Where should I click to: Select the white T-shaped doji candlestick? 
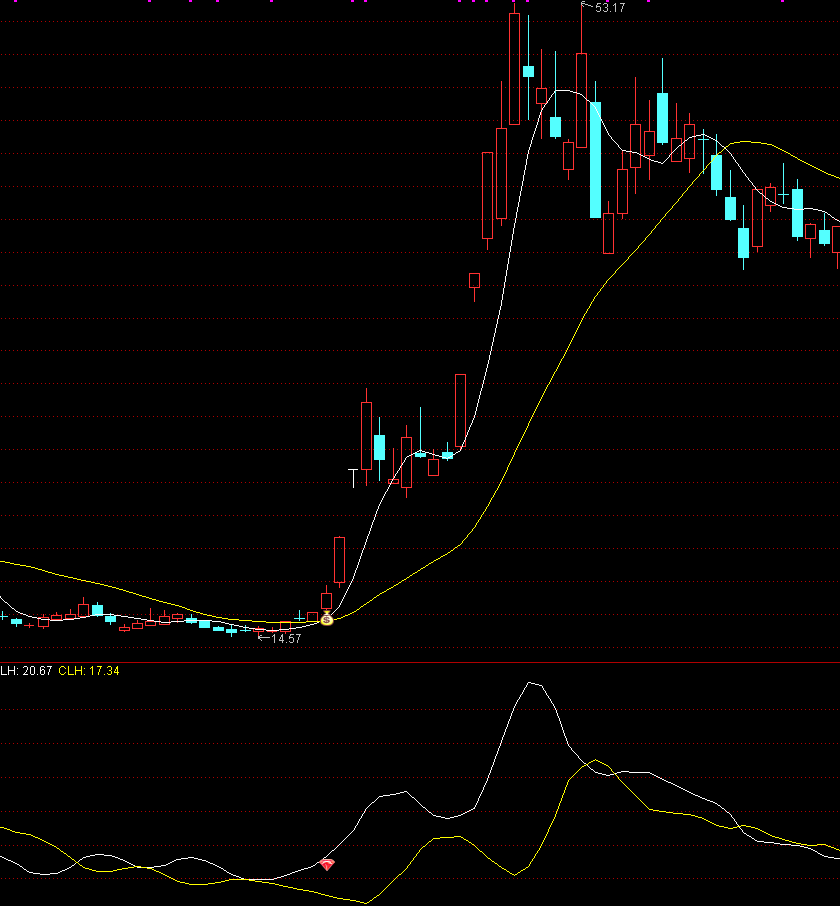point(354,478)
